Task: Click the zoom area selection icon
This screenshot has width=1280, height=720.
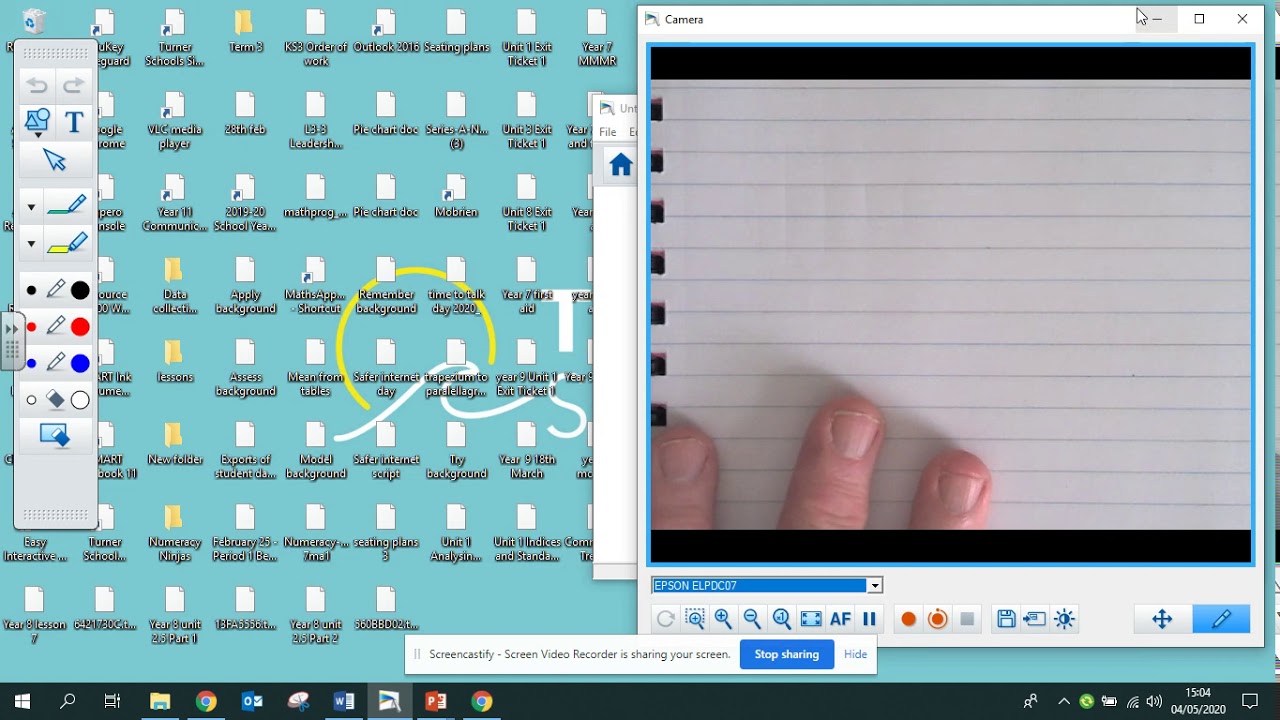Action: coord(695,619)
